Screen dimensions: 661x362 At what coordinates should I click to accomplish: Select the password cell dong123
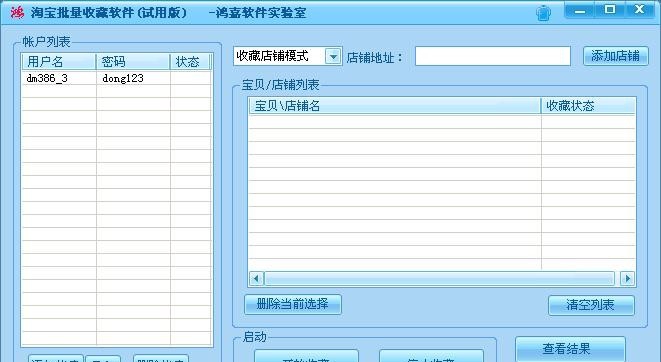point(123,78)
